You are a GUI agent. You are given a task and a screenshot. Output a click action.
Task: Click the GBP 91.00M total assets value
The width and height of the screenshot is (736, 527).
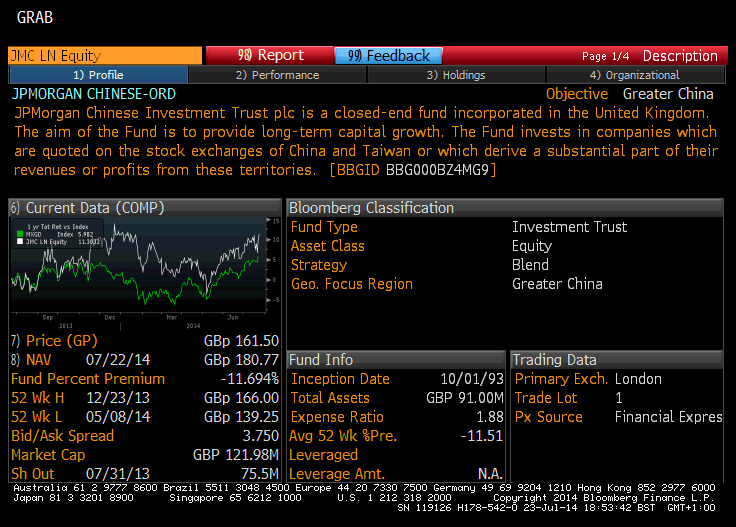(465, 398)
